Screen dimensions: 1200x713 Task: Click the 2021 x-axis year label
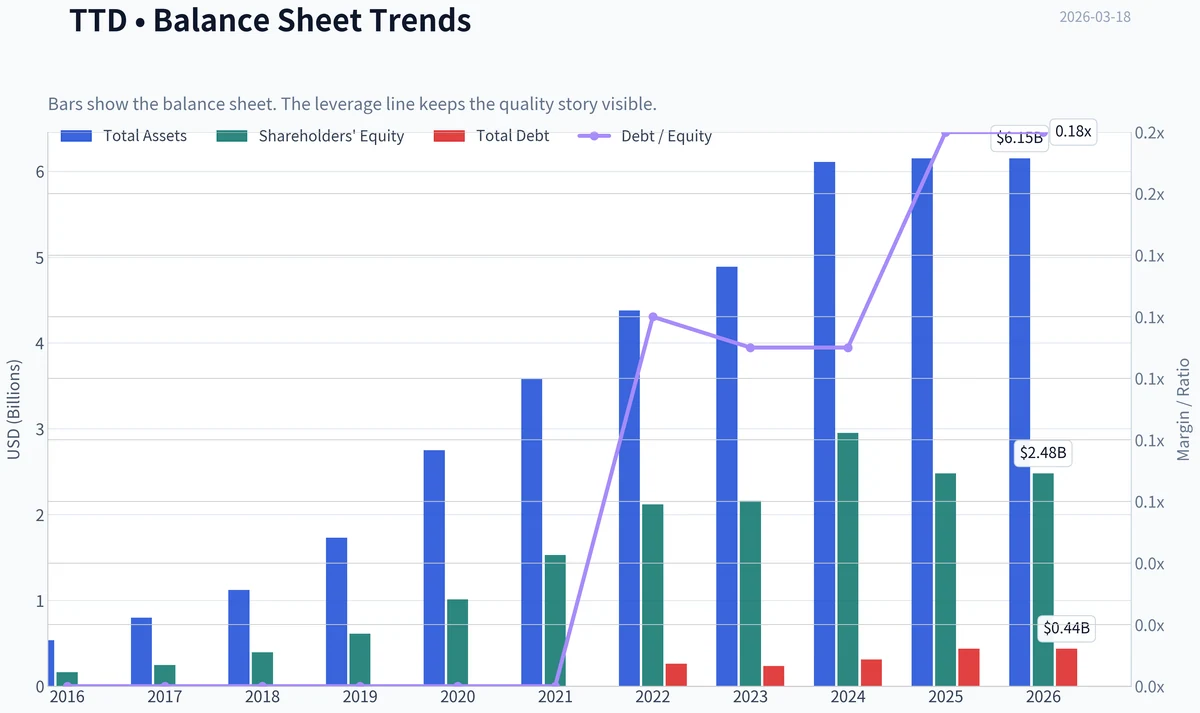(555, 696)
